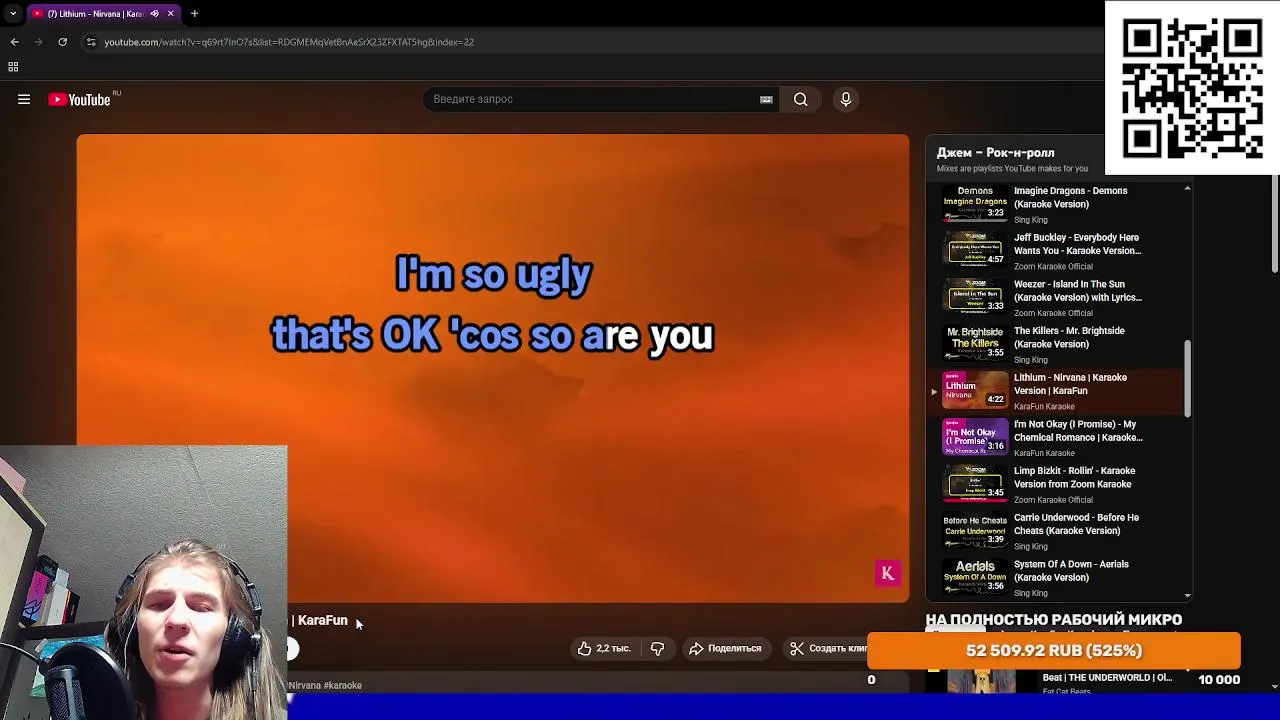
Task: Click the browser forward arrow
Action: [38, 42]
